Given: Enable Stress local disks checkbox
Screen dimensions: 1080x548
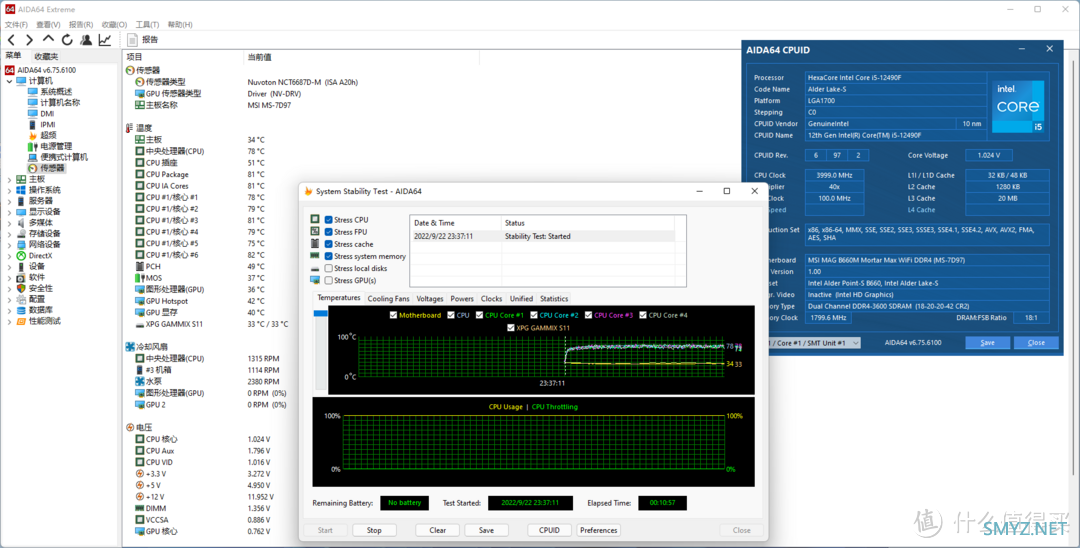Looking at the screenshot, I should 329,268.
